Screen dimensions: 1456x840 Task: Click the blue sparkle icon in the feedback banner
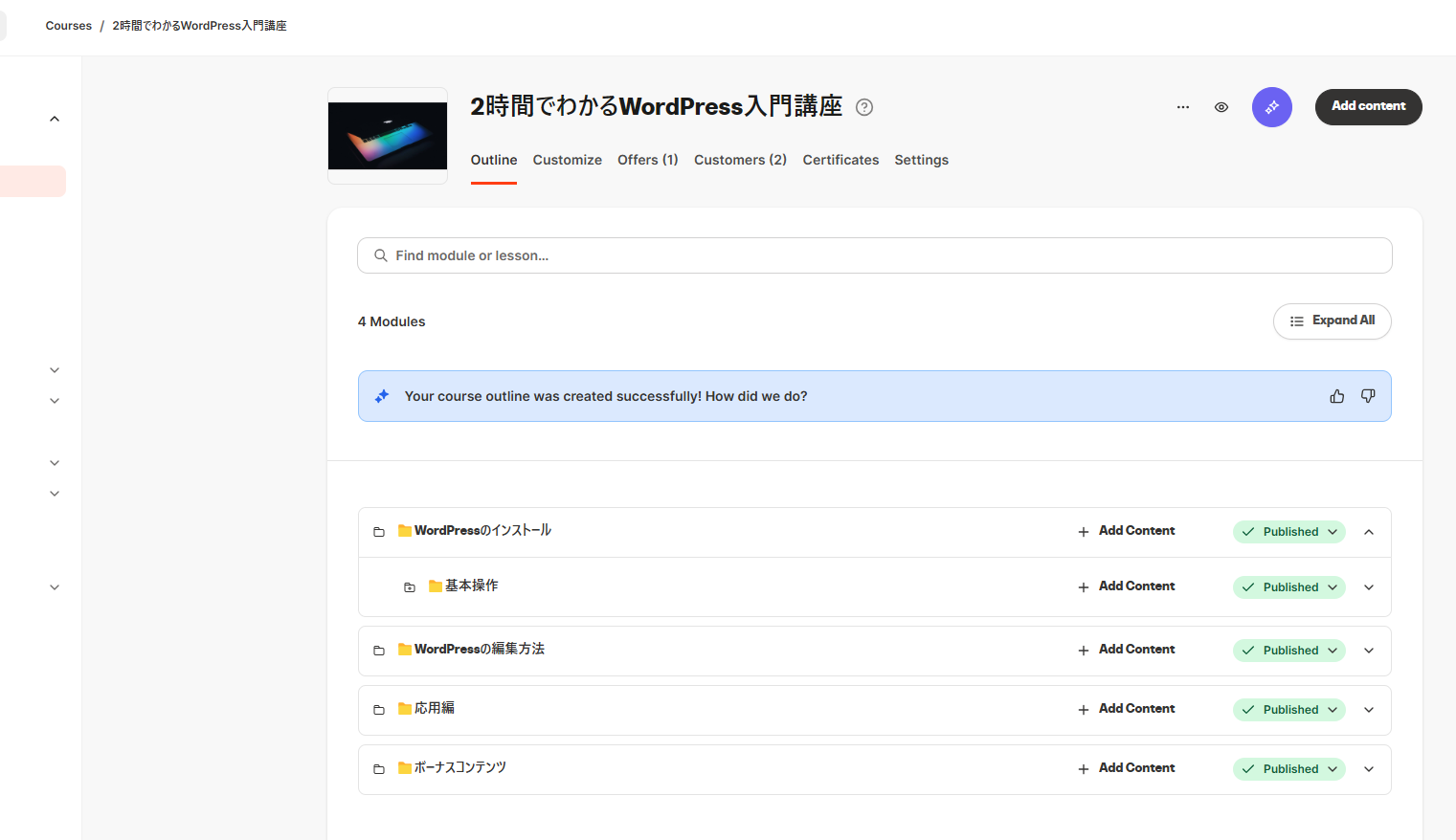pos(382,396)
